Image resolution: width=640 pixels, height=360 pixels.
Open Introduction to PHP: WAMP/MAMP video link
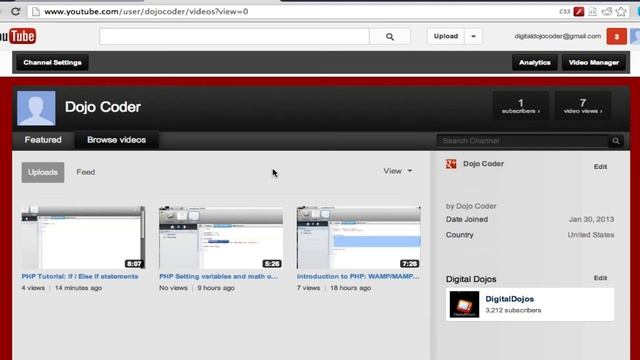pyautogui.click(x=358, y=276)
